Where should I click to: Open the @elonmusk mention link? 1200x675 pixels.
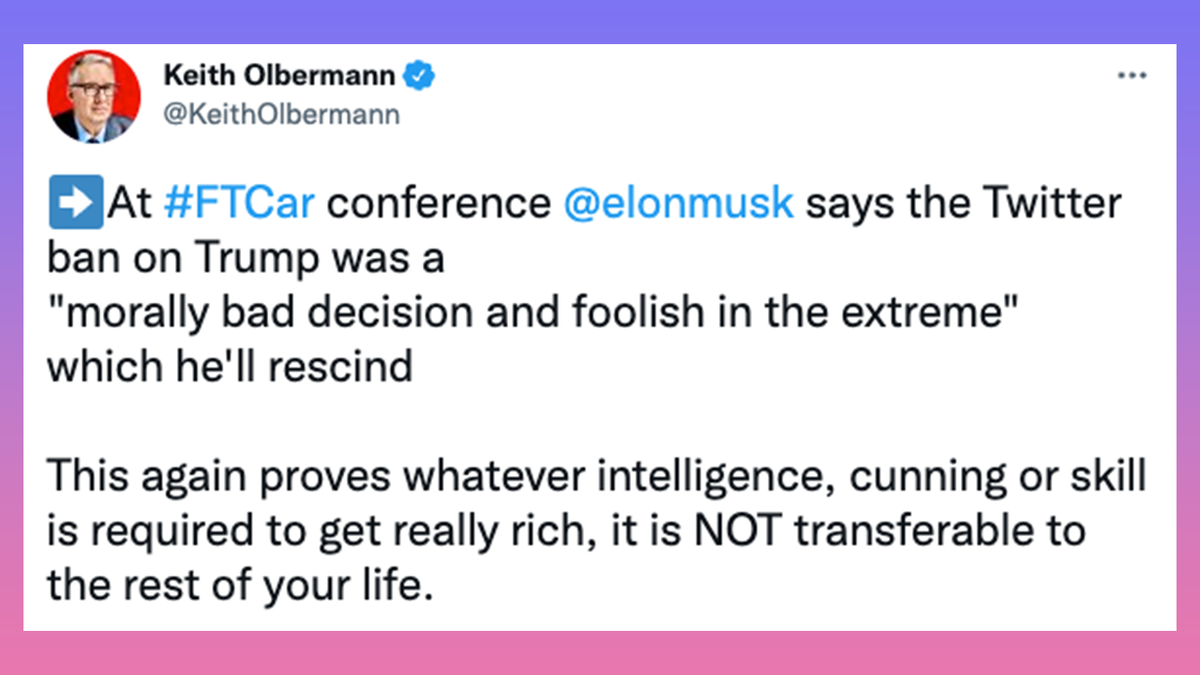click(679, 203)
